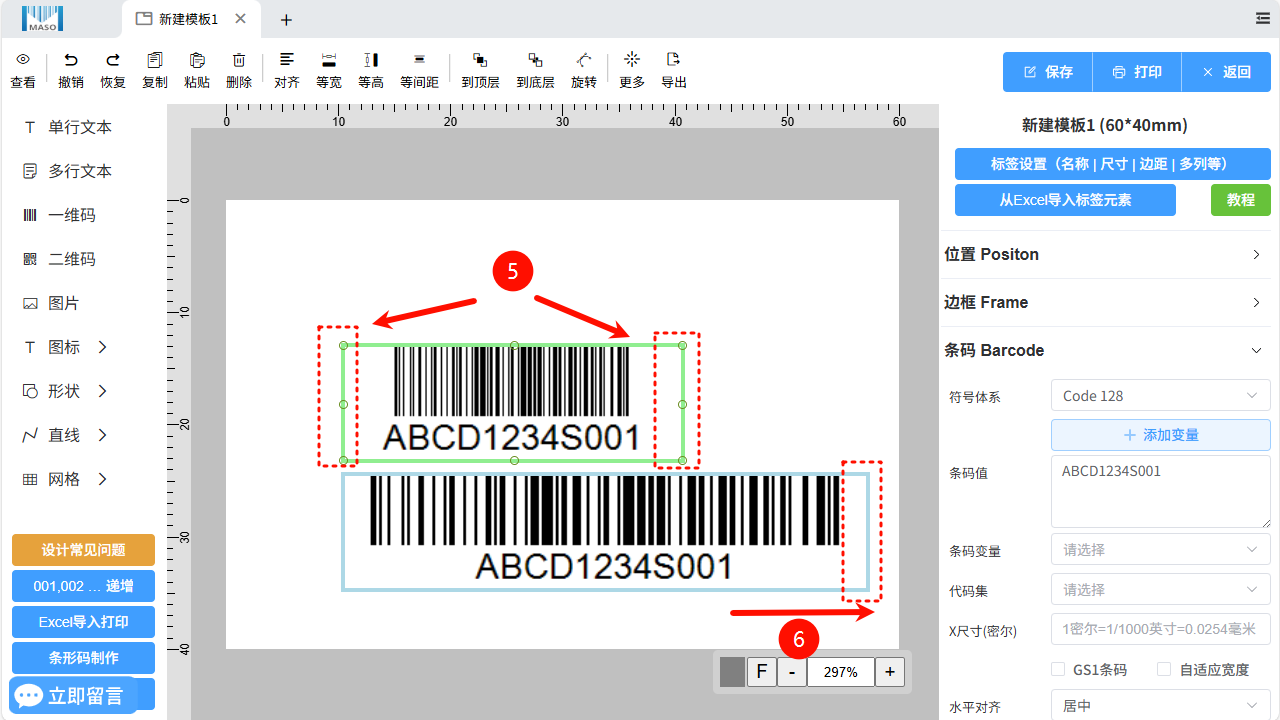This screenshot has width=1280, height=720.
Task: Open the 条码变量 dropdown
Action: 1160,550
